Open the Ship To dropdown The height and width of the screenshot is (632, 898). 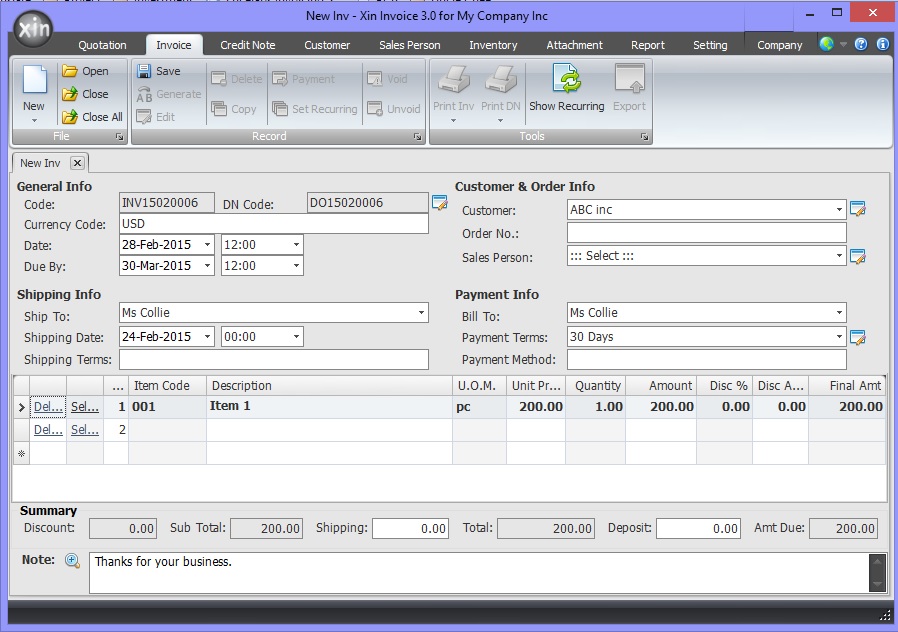[421, 313]
